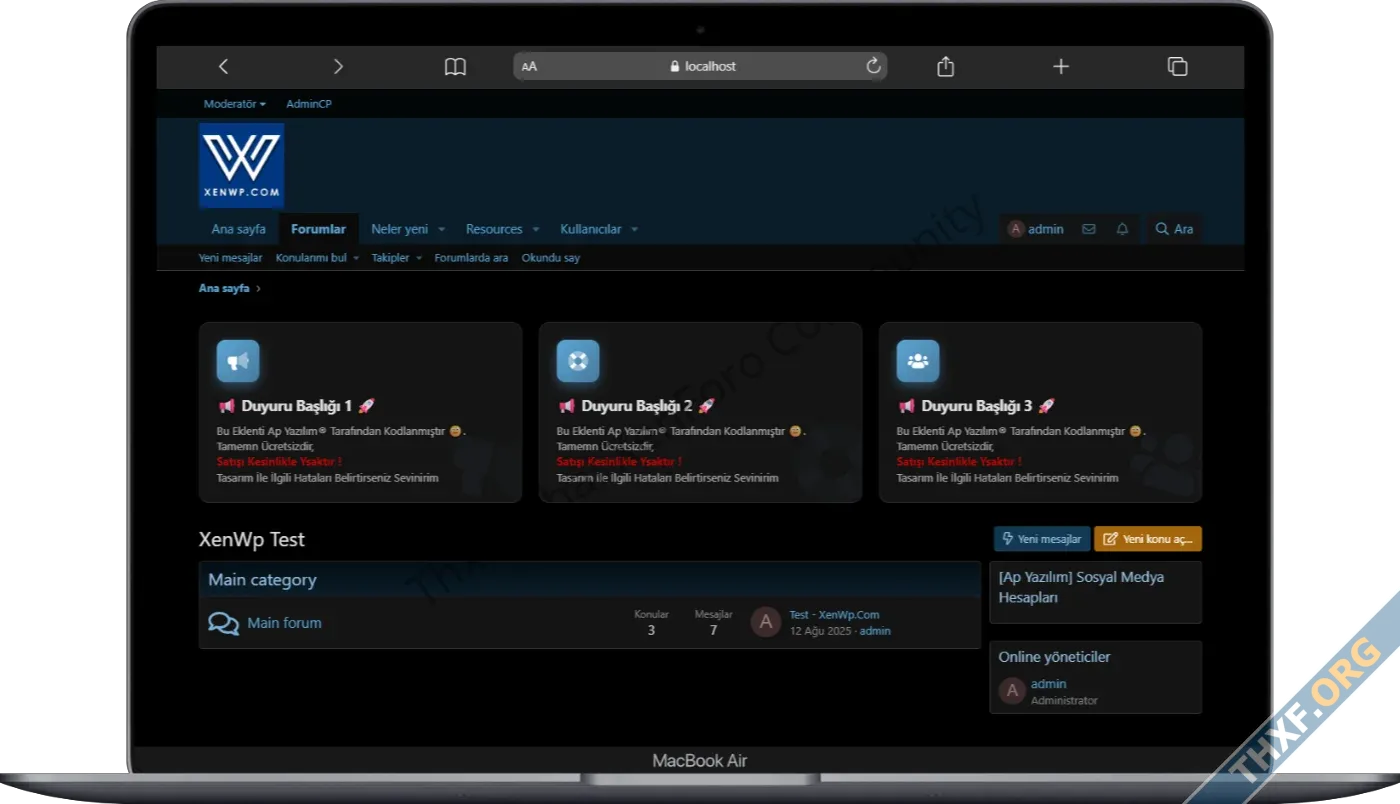This screenshot has width=1400, height=804.
Task: Open the Main forum link
Action: (284, 623)
